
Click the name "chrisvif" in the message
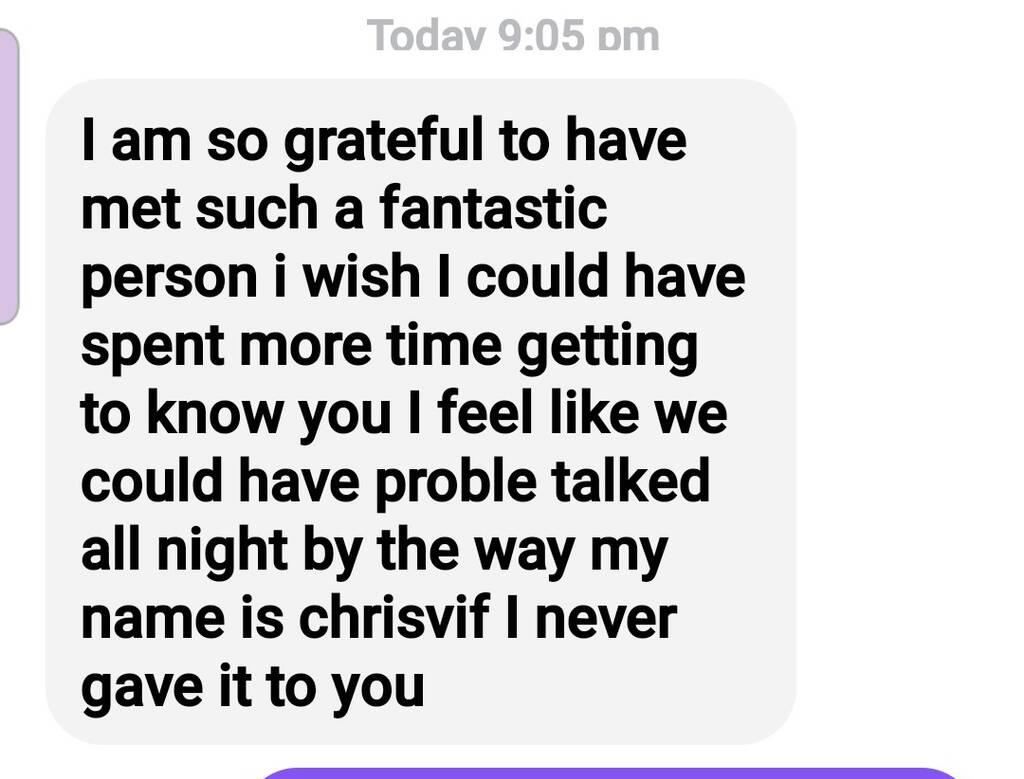tap(394, 618)
